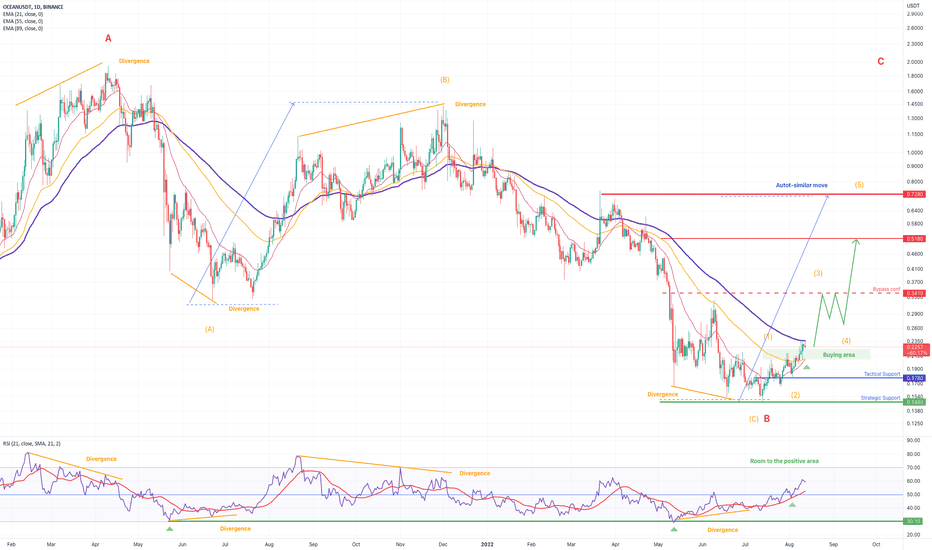Select the 'Autot-similar move' text annotation

801,186
